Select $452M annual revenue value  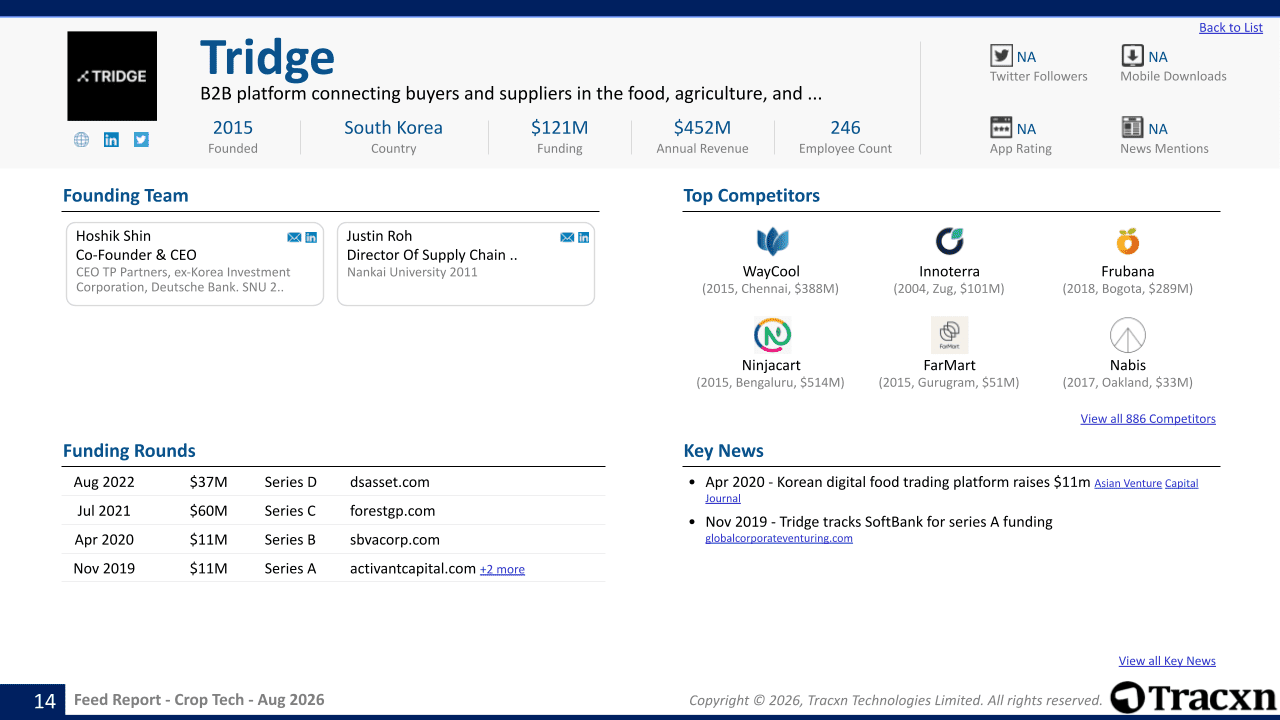tap(702, 128)
